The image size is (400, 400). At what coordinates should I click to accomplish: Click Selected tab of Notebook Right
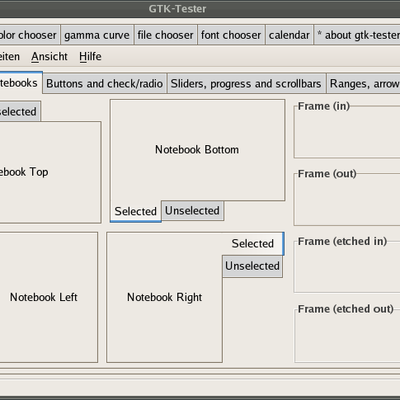253,244
